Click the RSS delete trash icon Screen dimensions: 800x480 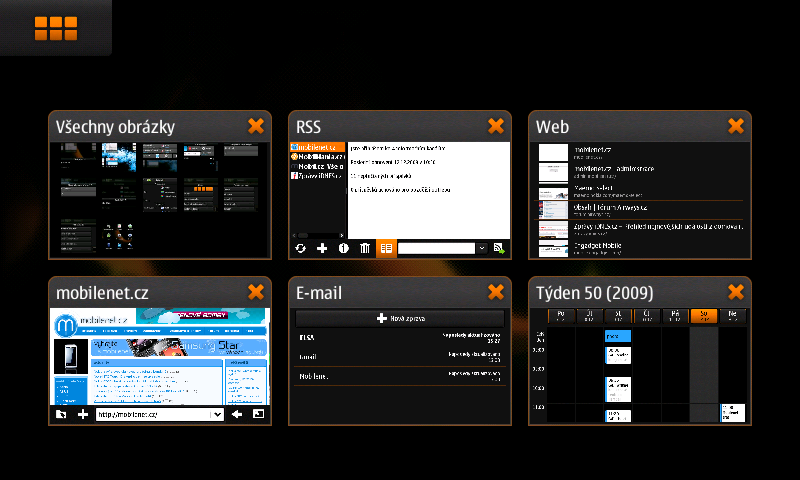(365, 248)
